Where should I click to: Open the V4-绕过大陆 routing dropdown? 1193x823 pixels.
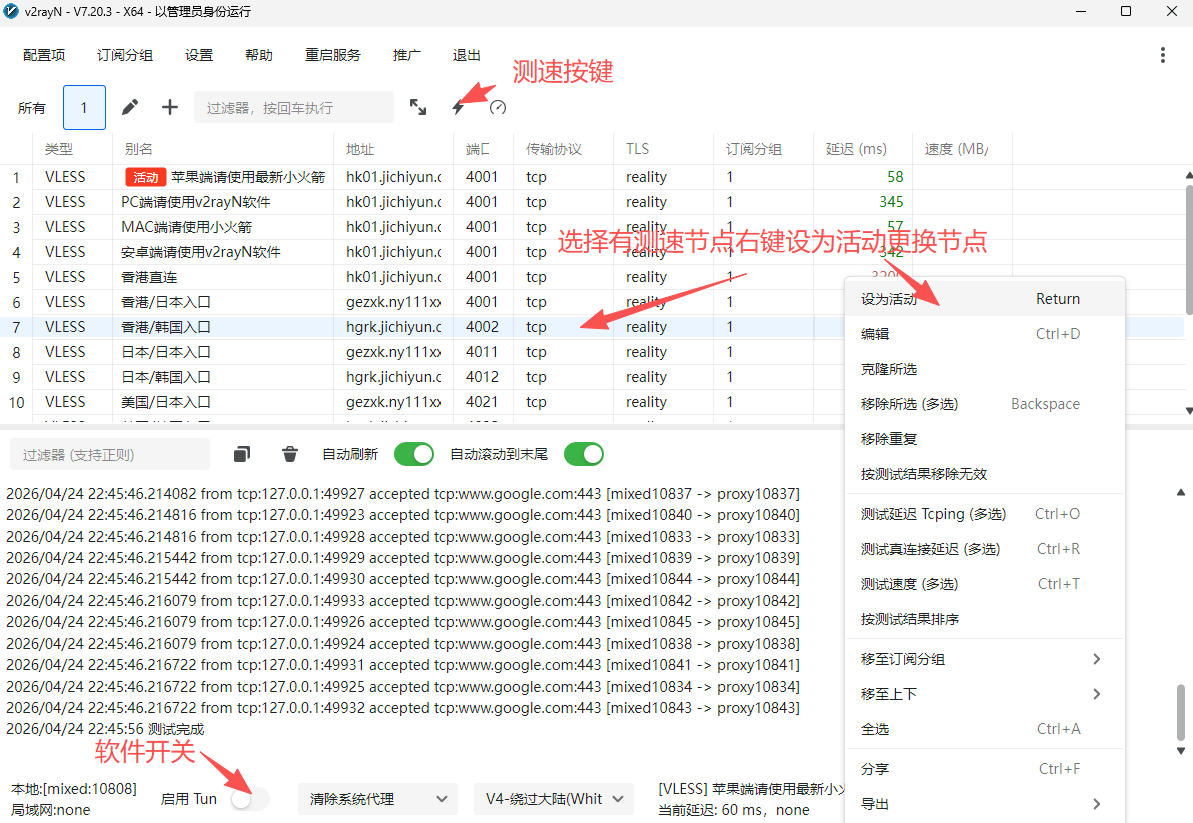tap(554, 799)
